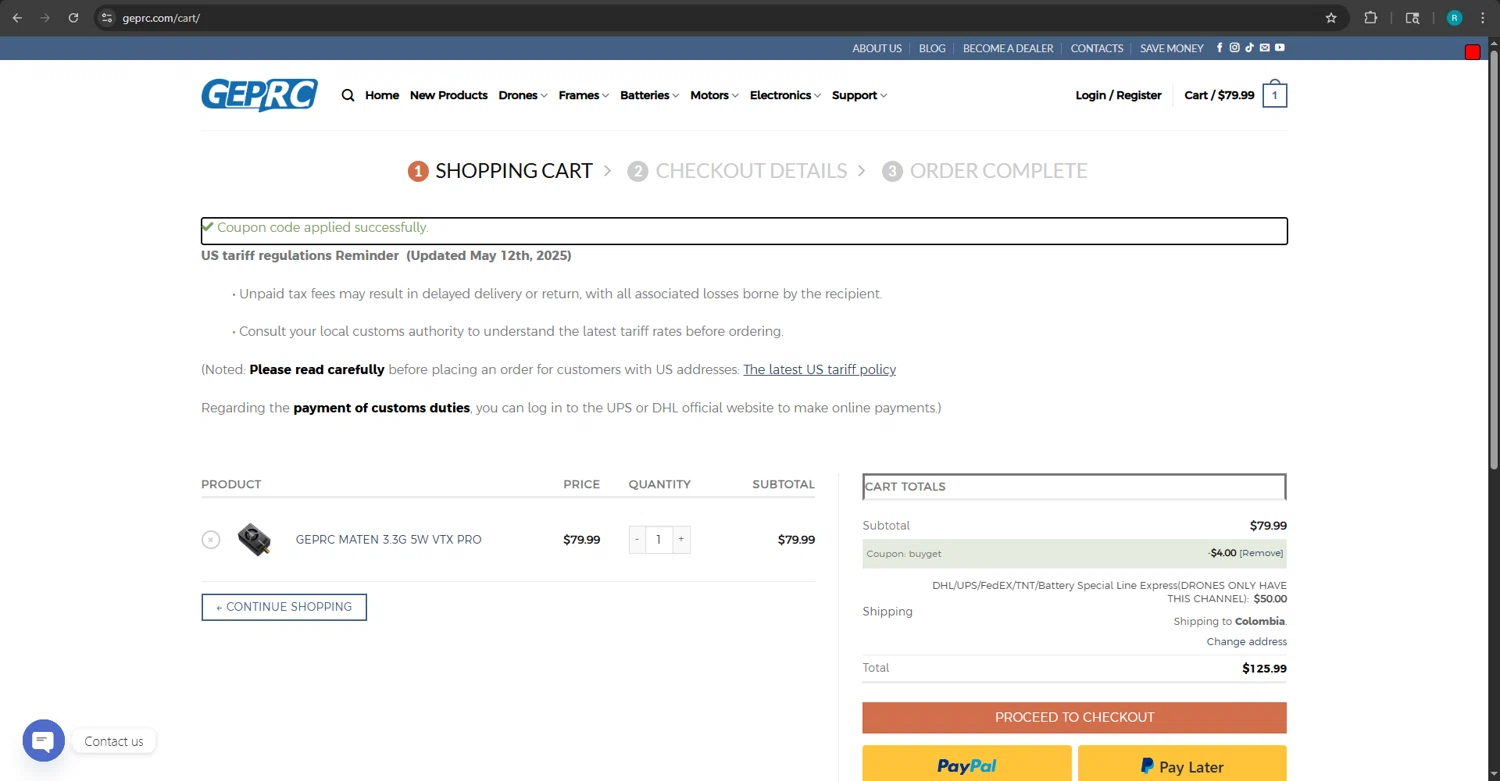Remove the buyget coupon

[x=1261, y=553]
